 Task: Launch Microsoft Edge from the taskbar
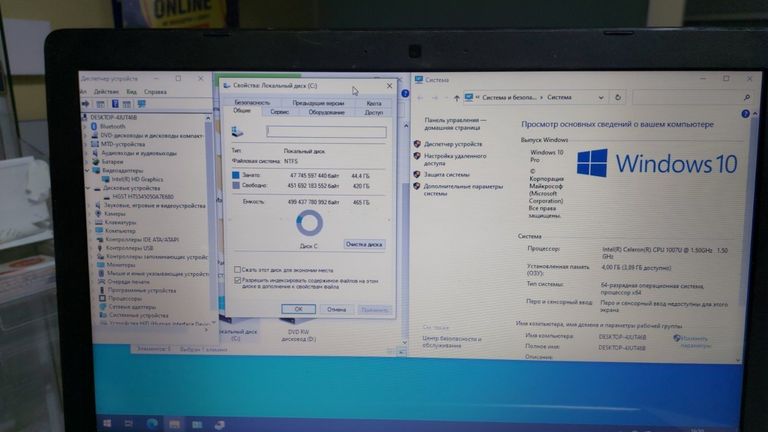pos(152,423)
